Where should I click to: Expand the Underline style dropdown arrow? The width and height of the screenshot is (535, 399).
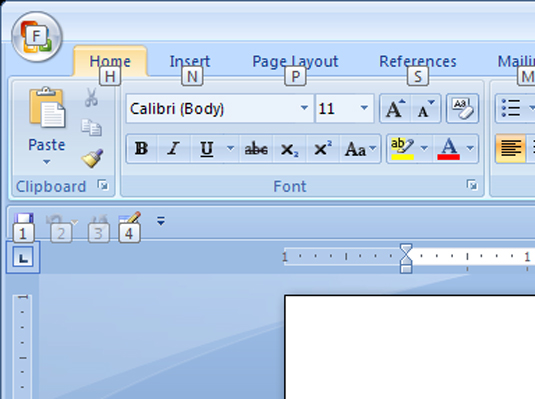point(231,148)
